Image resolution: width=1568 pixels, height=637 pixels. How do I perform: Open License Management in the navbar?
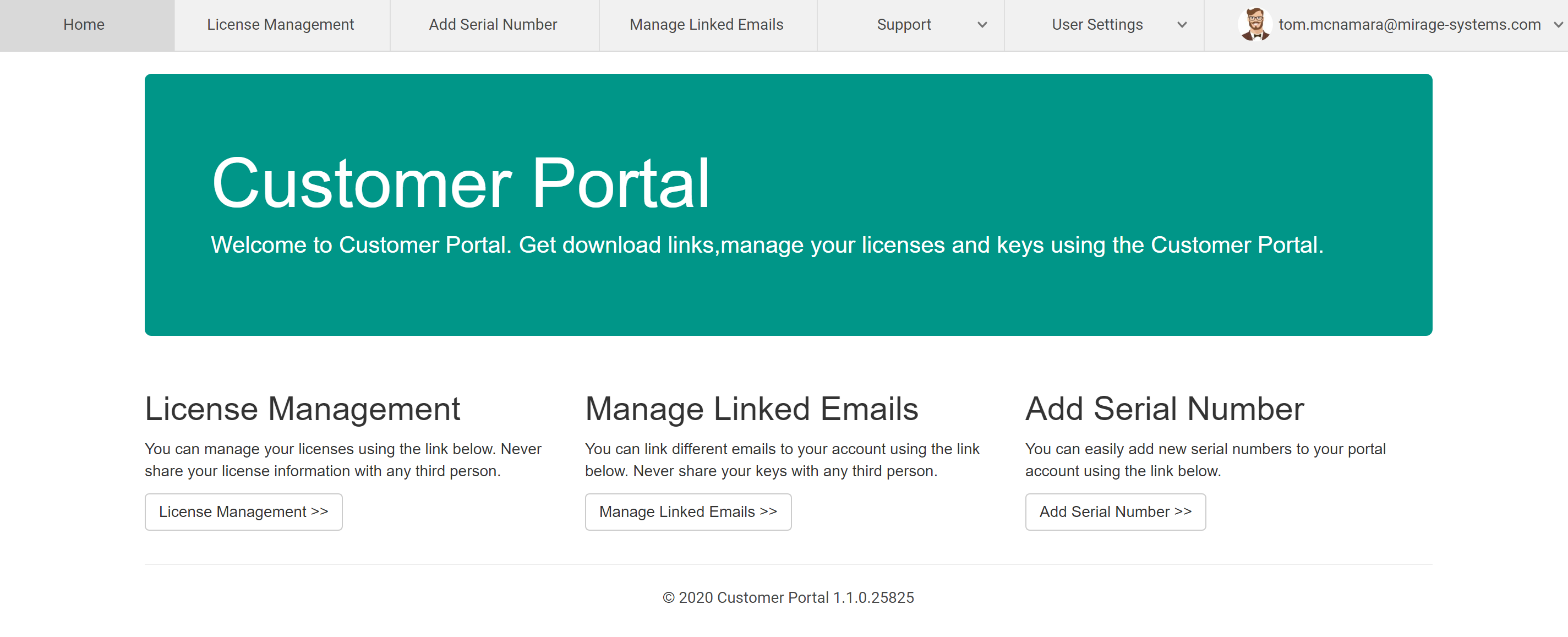point(280,25)
